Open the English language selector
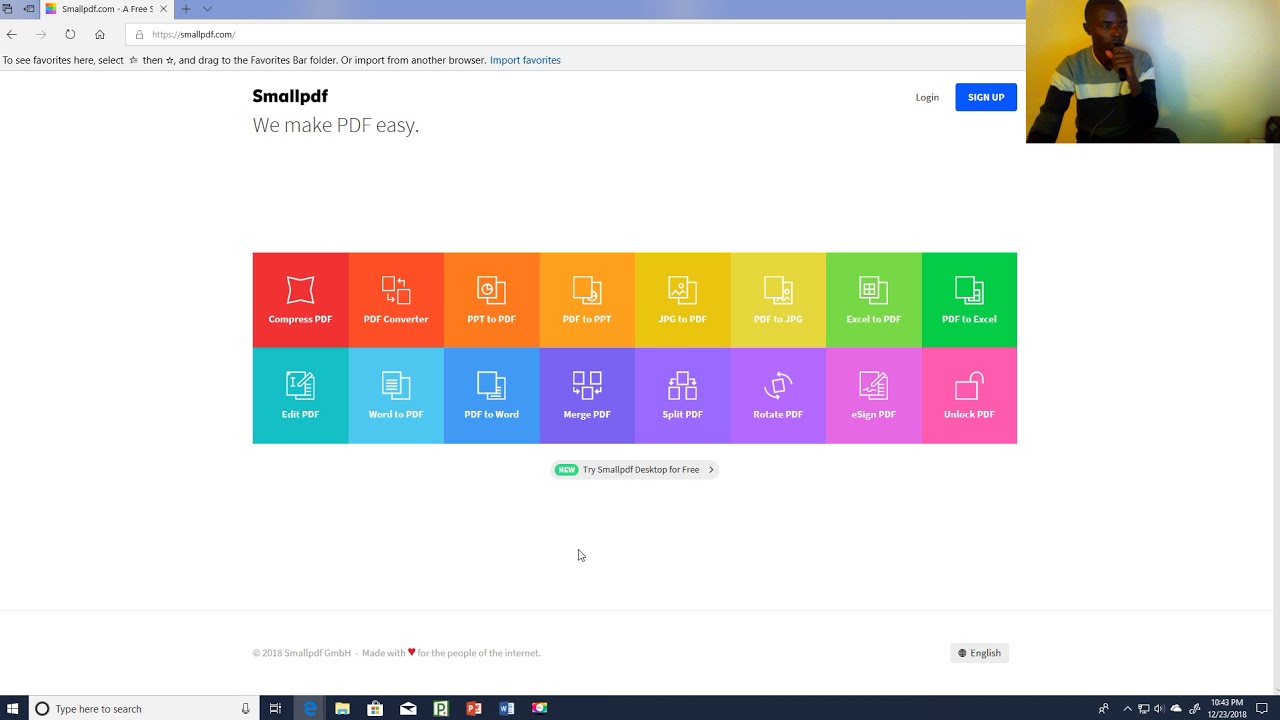1280x720 pixels. coord(979,653)
